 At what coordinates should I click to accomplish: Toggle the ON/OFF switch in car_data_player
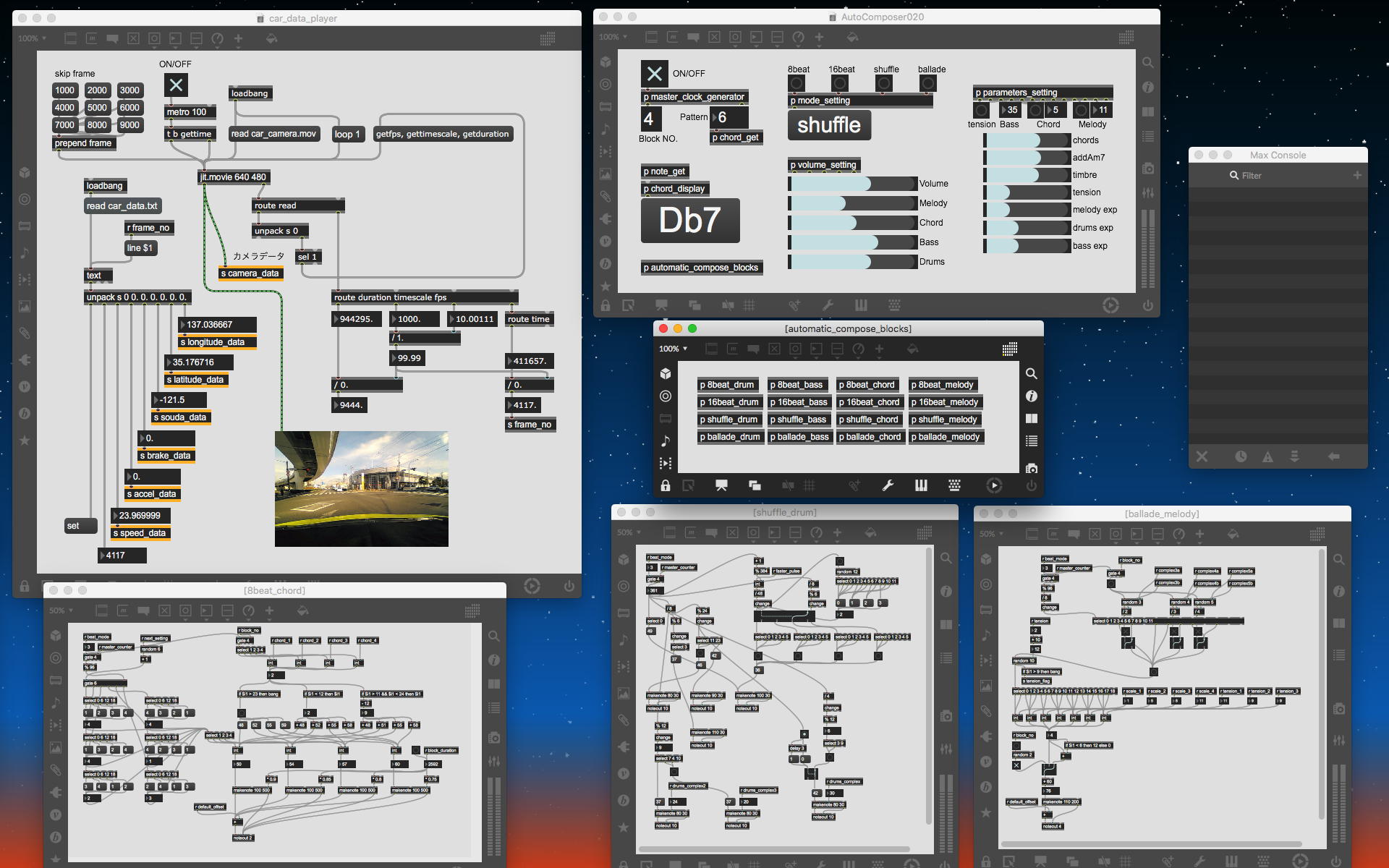coord(176,85)
